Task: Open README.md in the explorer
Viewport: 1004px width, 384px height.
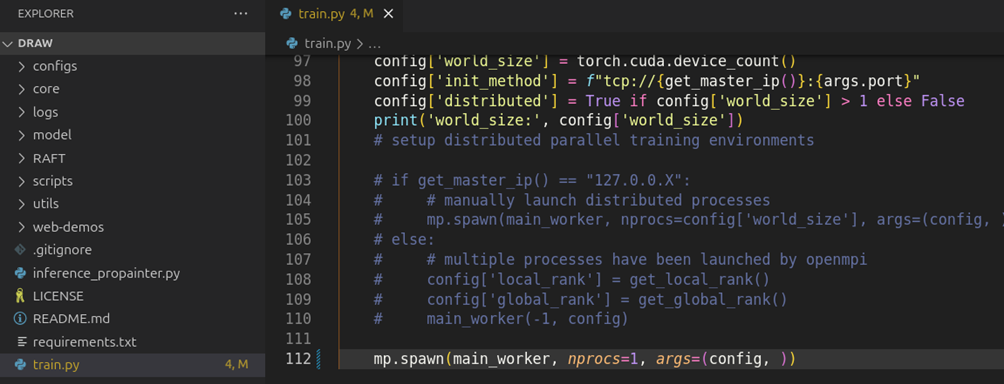Action: coord(133,319)
